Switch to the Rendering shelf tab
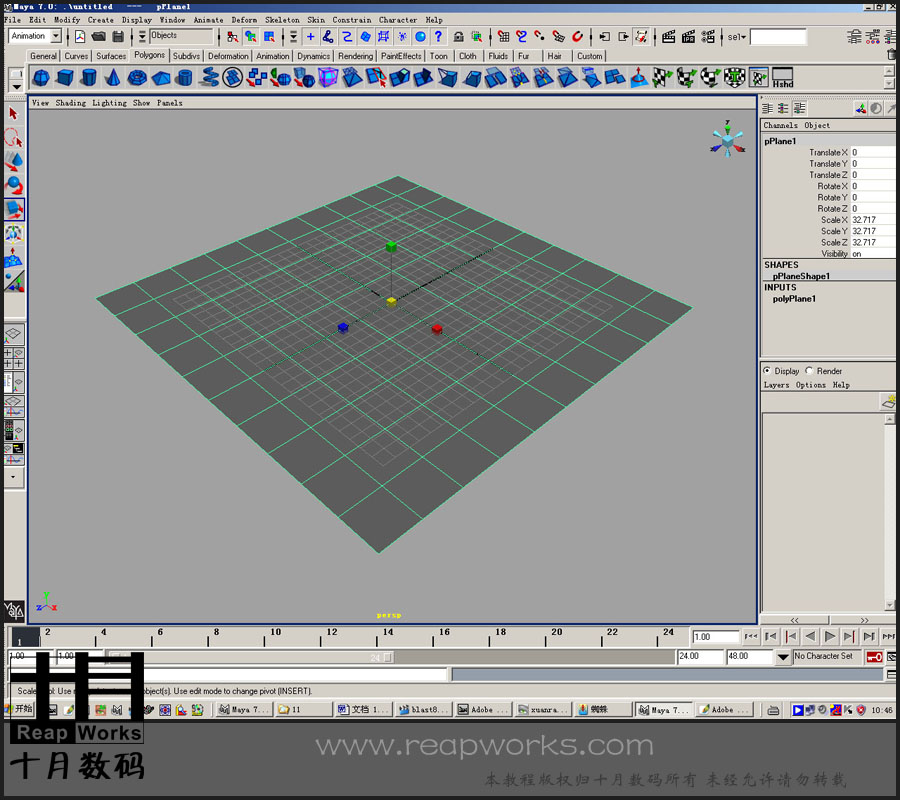 click(x=355, y=56)
